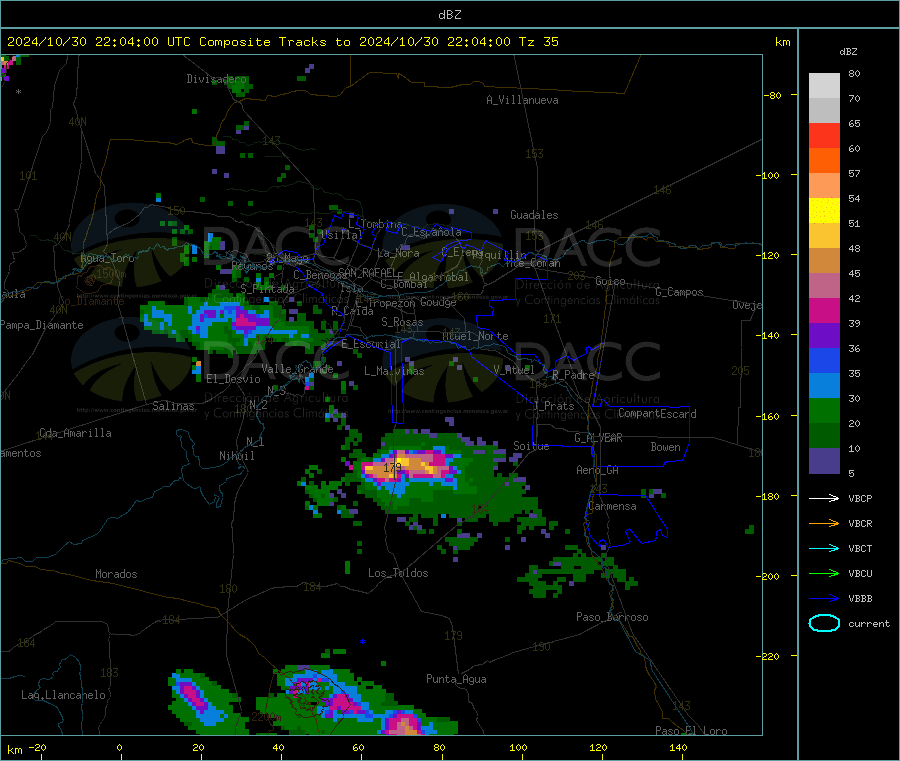This screenshot has height=761, width=900.
Task: Click the 'Lag.Llancanelo' map label
Action: point(63,695)
